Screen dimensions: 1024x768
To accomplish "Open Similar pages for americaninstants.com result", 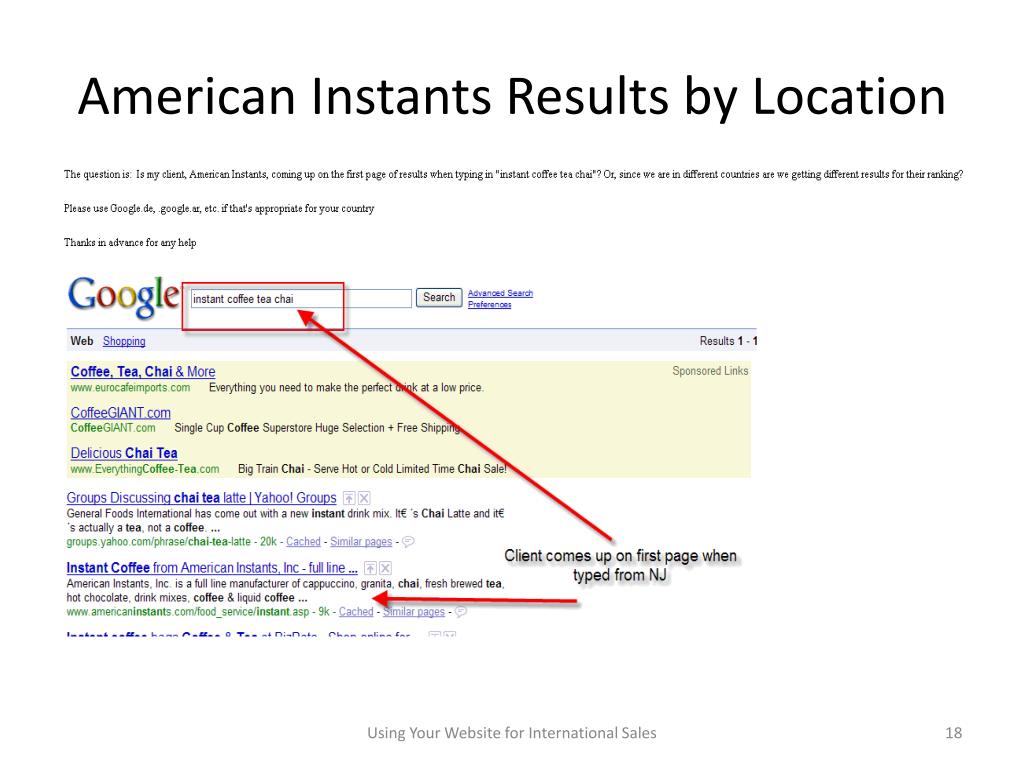I will [414, 611].
